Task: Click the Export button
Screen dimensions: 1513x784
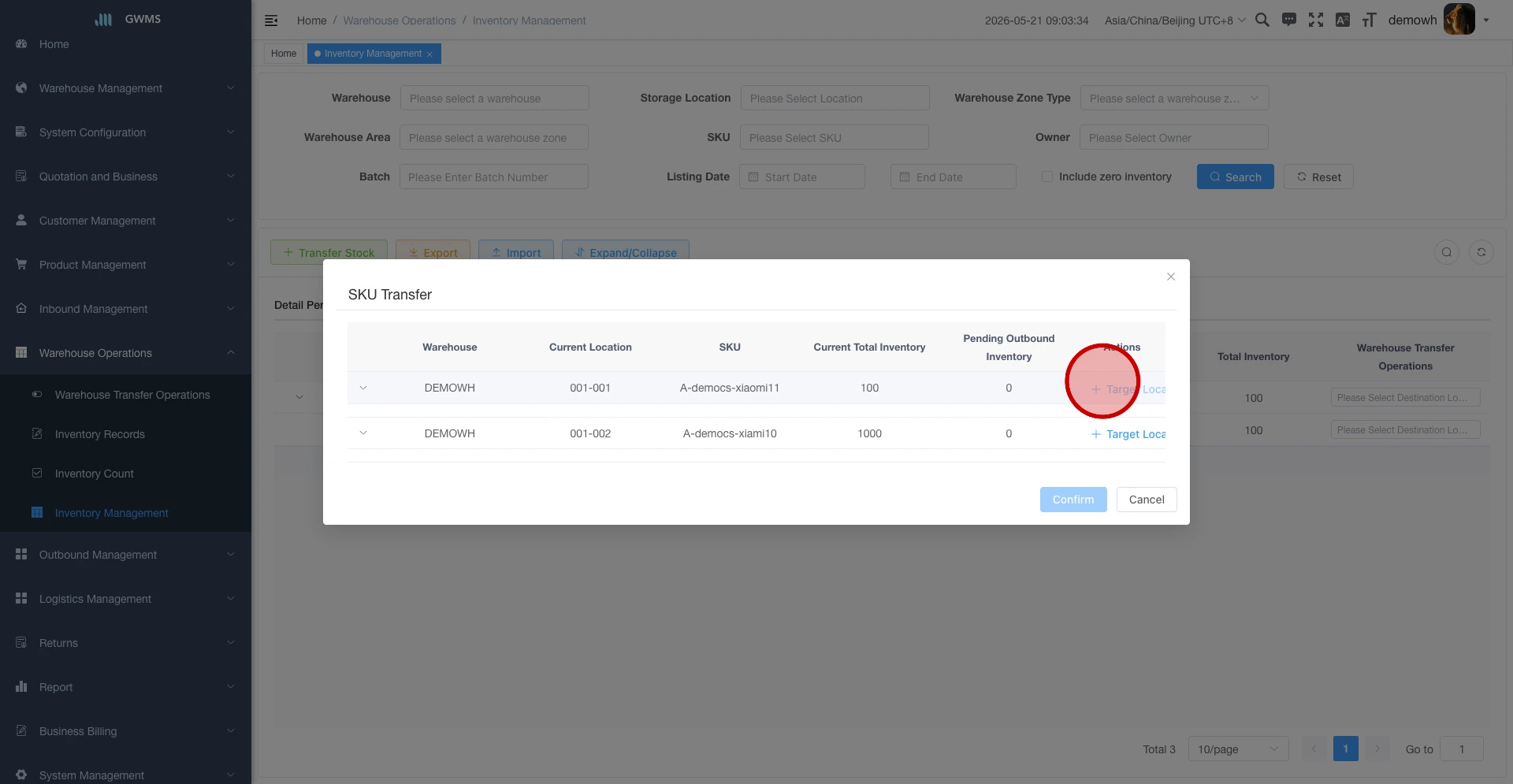Action: 433,252
